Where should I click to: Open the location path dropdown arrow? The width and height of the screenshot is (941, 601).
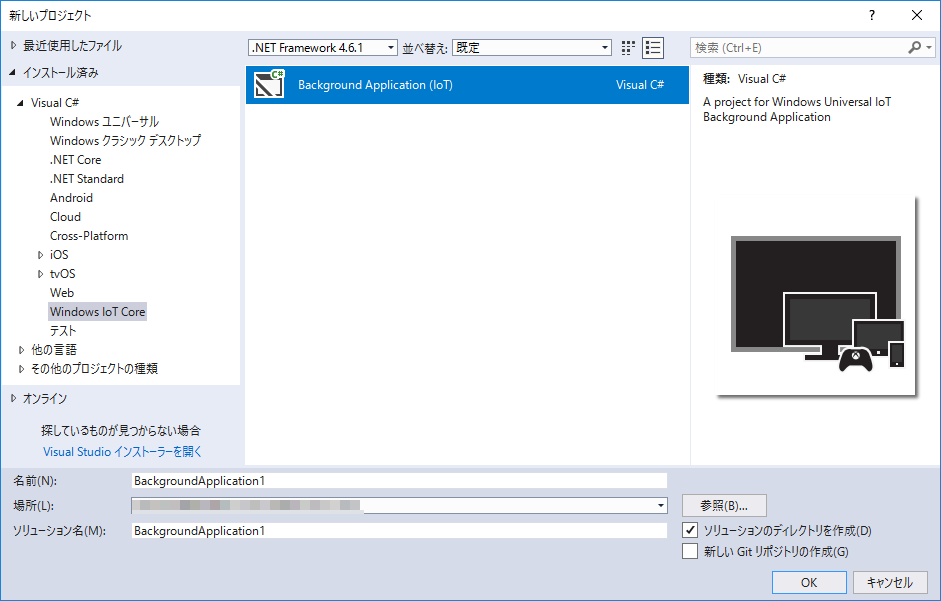click(661, 506)
